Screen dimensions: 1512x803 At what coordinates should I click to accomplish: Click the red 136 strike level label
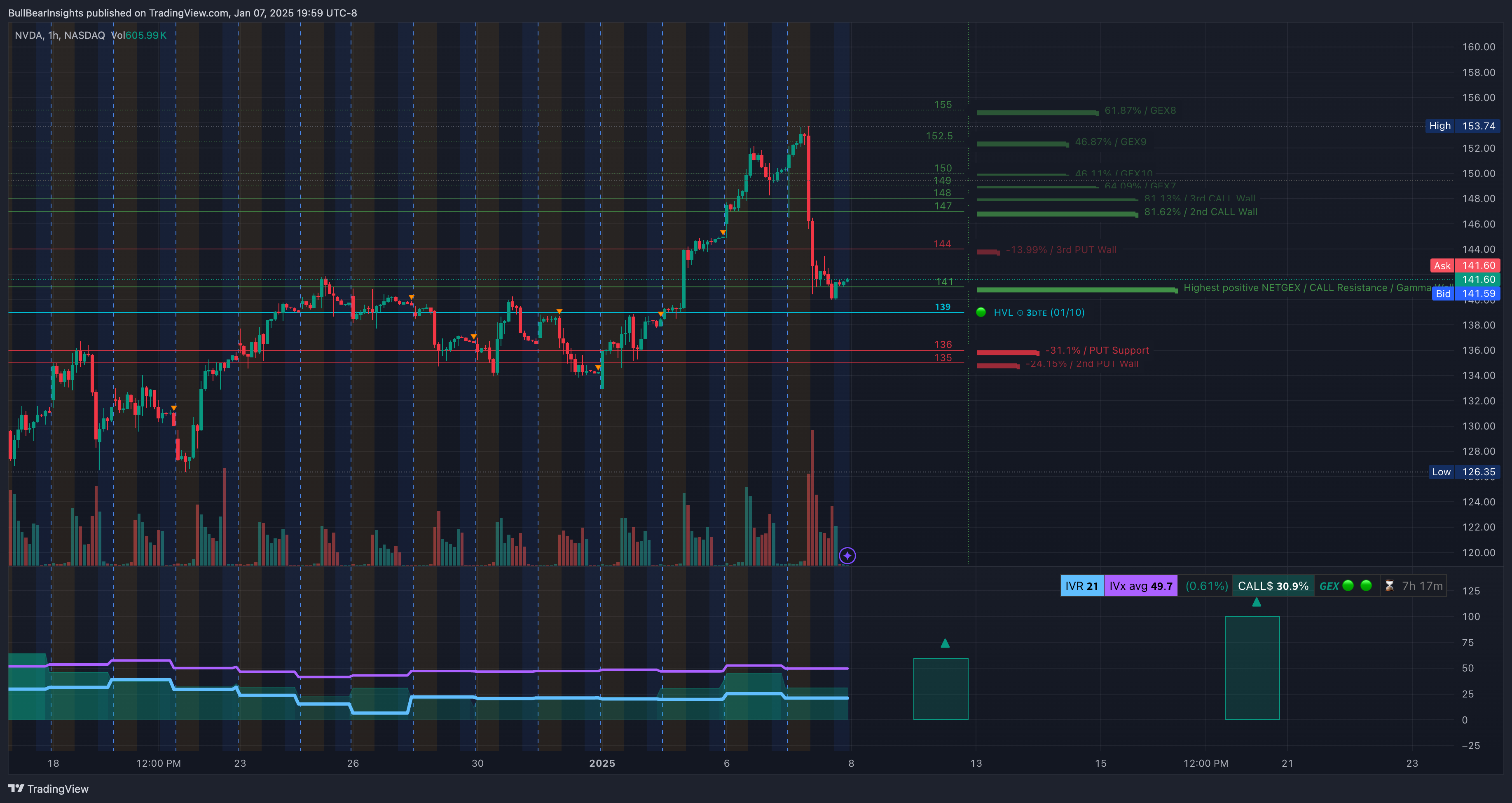[943, 344]
